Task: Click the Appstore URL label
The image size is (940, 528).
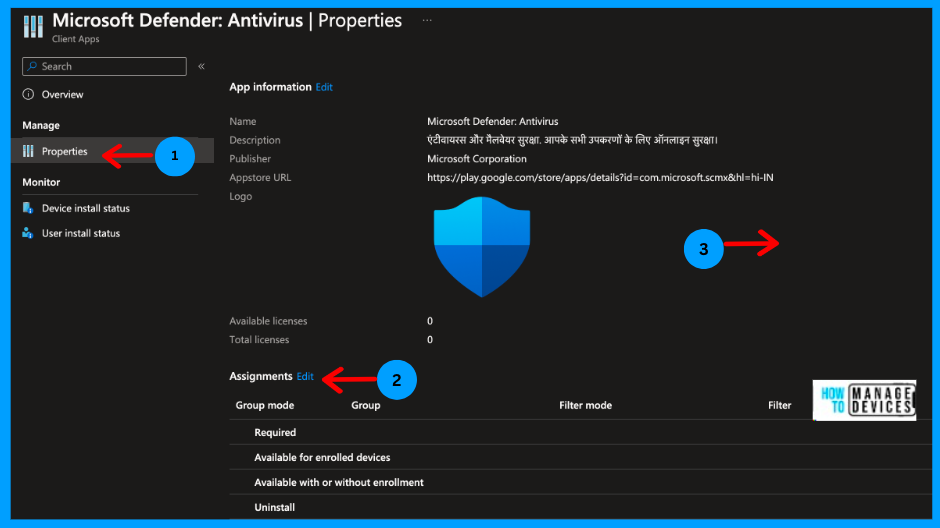Action: click(260, 177)
